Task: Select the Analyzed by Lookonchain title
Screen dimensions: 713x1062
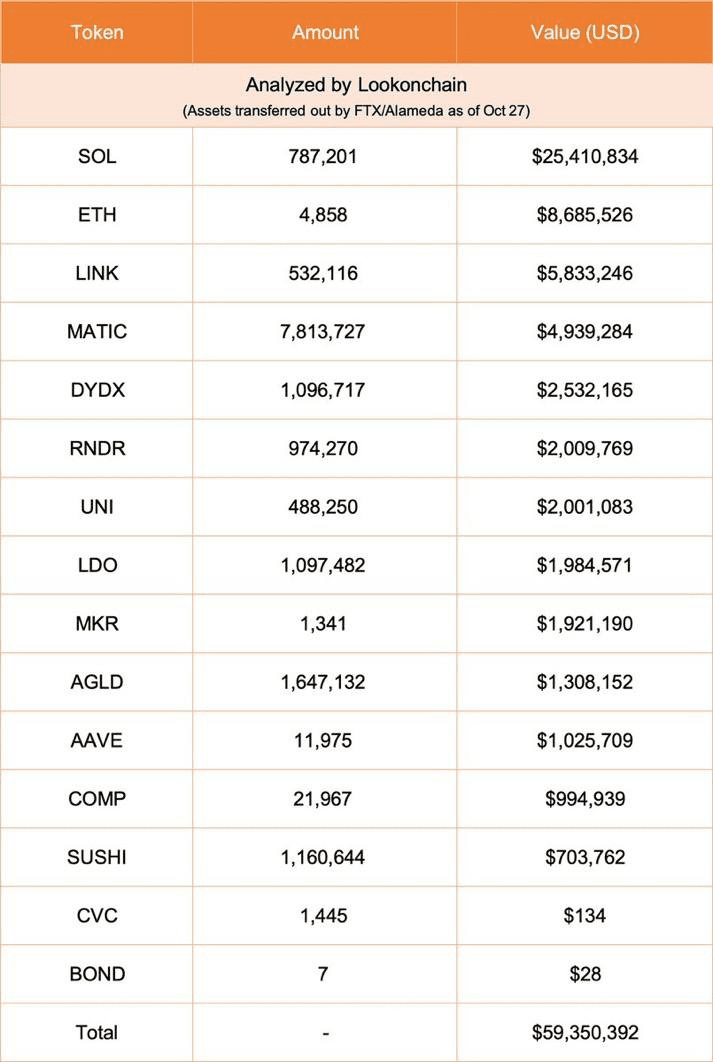Action: pos(356,85)
